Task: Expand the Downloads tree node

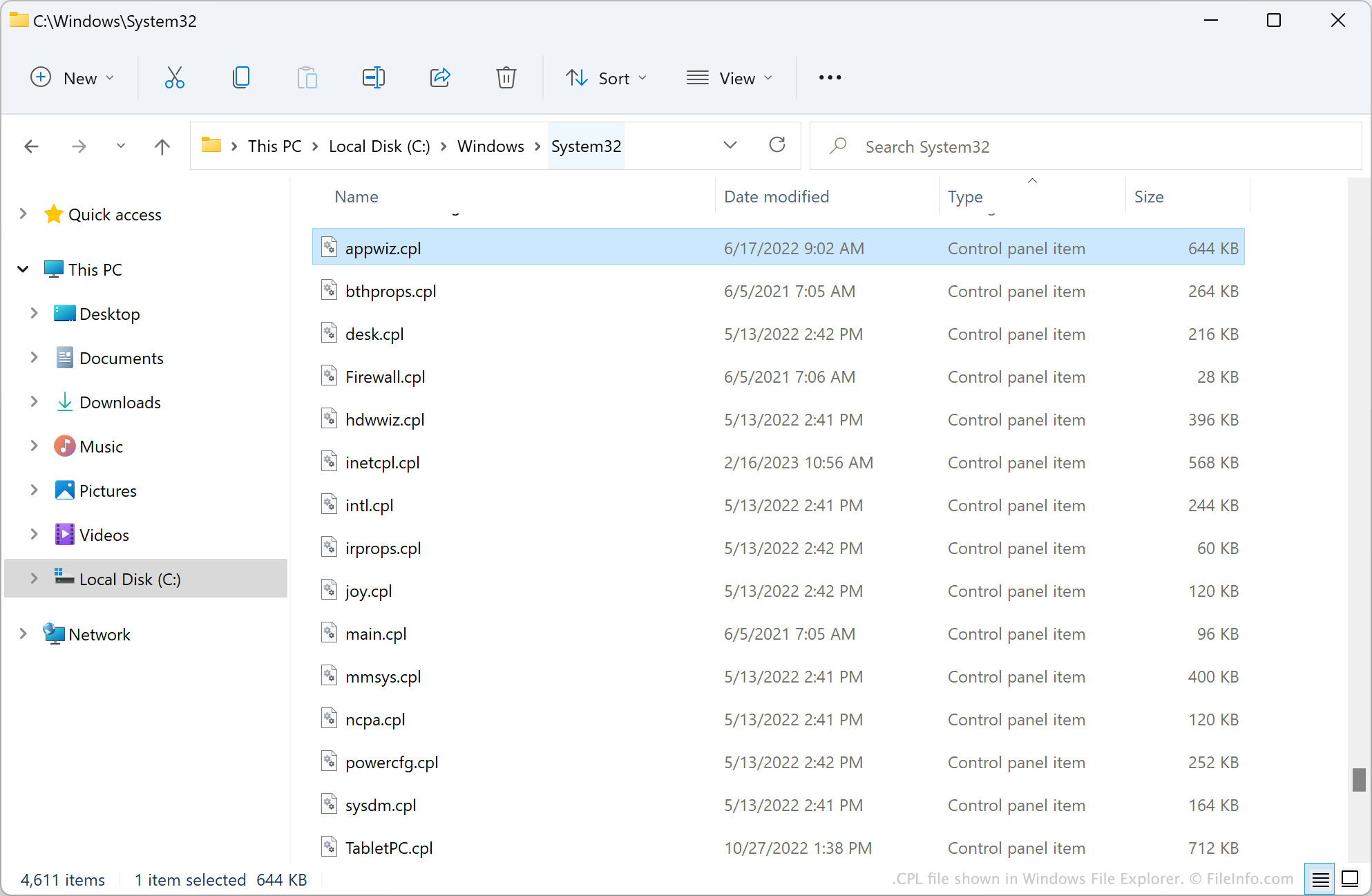Action: (34, 402)
